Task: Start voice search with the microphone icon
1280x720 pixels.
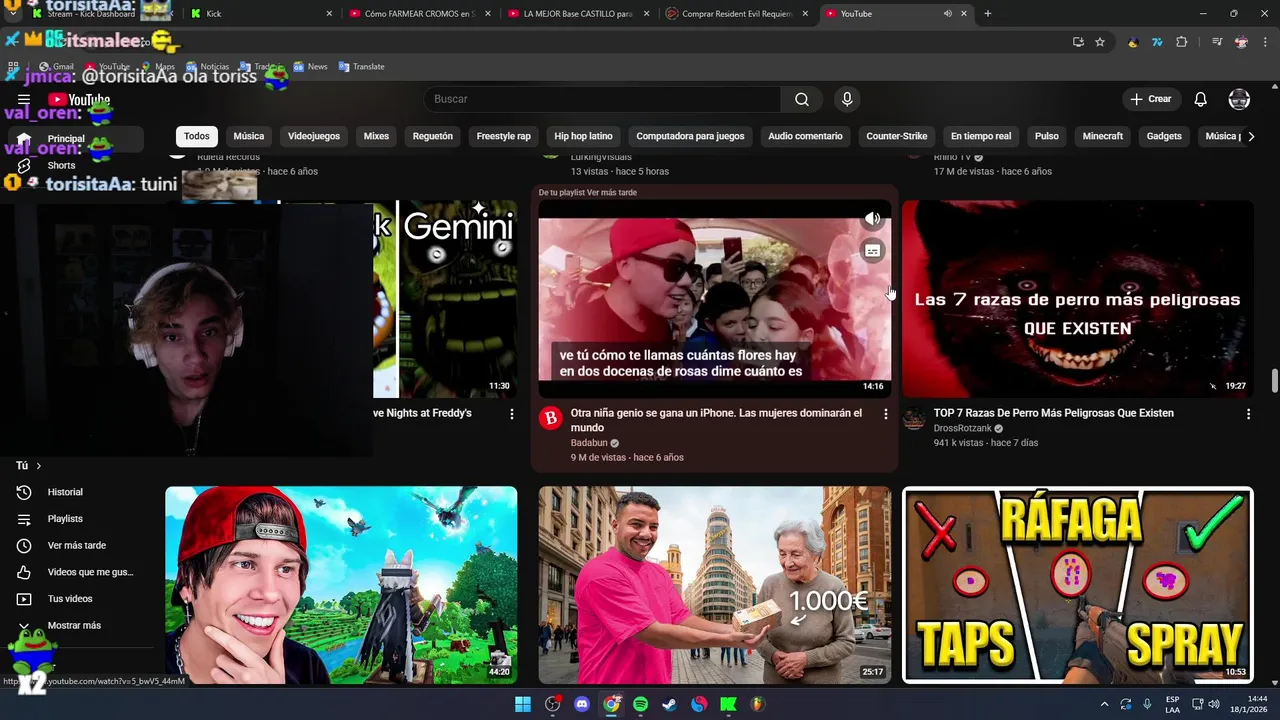Action: 847,99
